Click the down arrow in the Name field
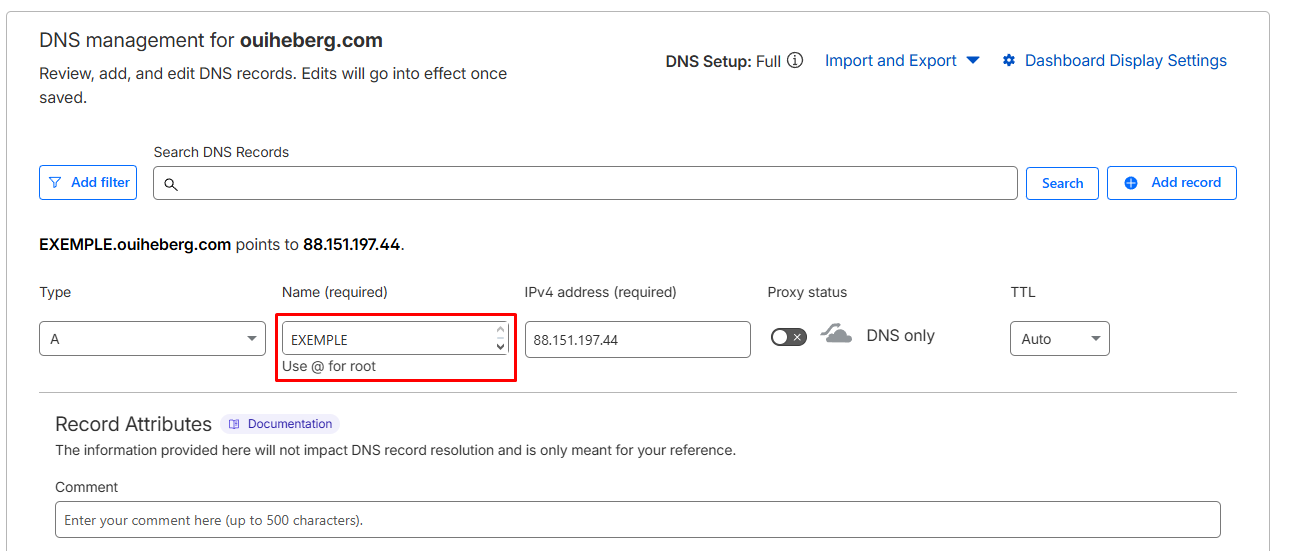The image size is (1289, 551). point(500,346)
